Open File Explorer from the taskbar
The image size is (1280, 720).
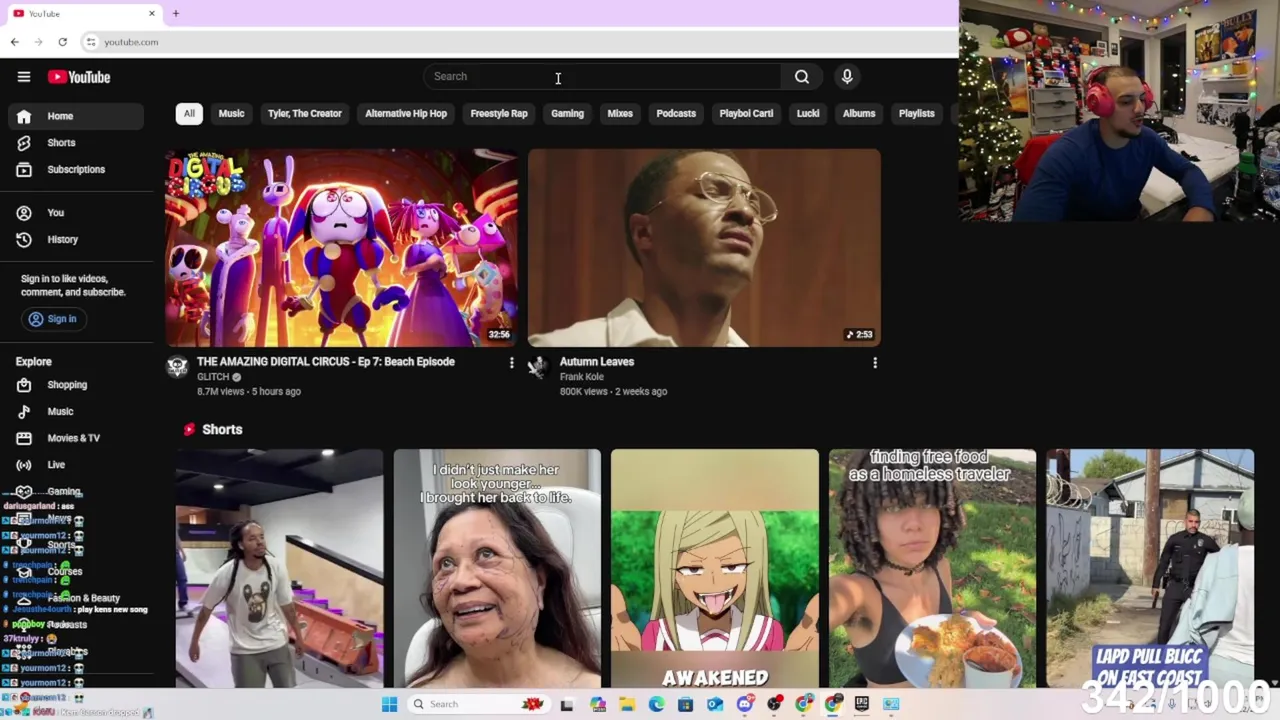pyautogui.click(x=627, y=704)
